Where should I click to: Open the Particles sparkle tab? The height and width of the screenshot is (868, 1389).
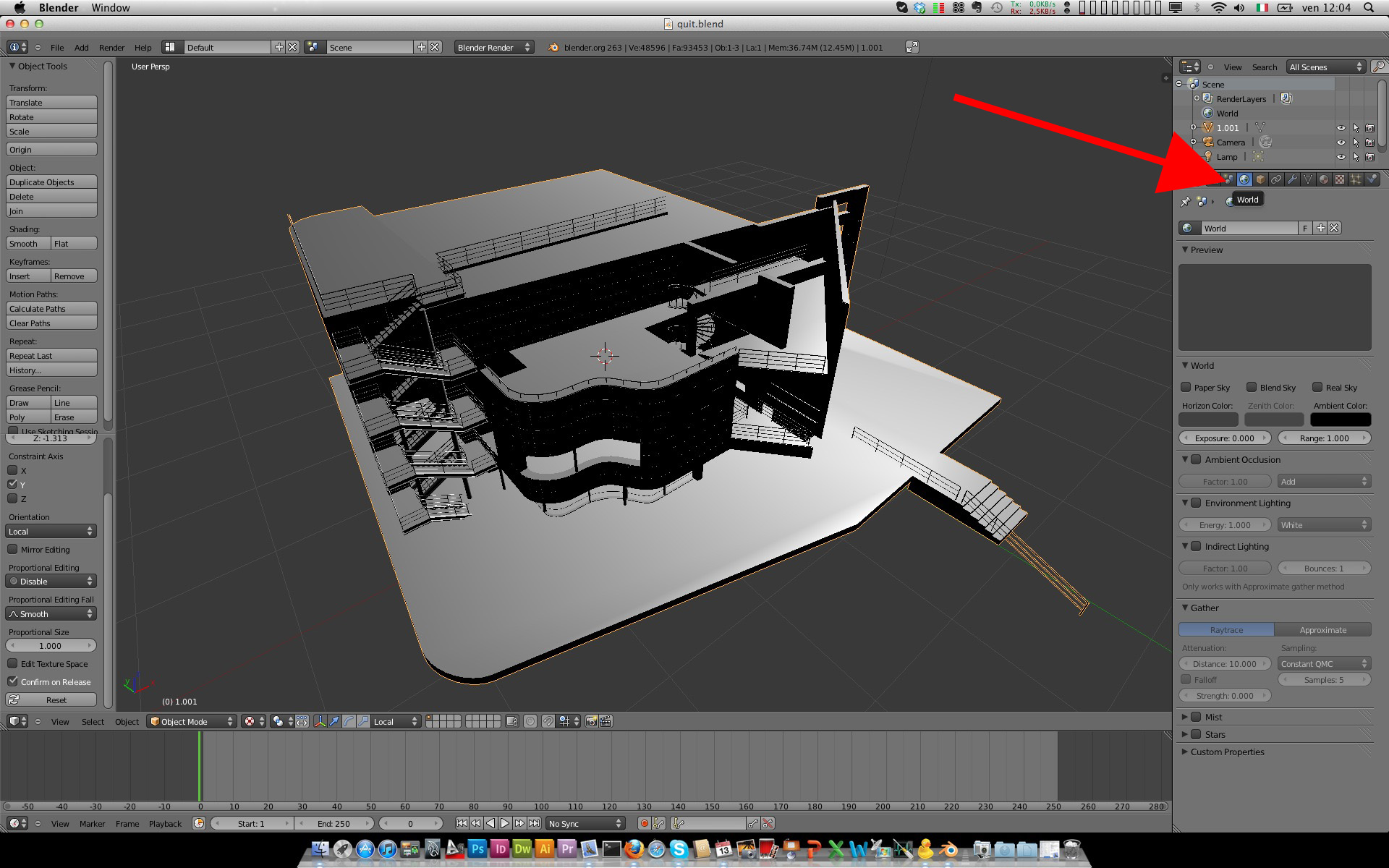[1356, 179]
